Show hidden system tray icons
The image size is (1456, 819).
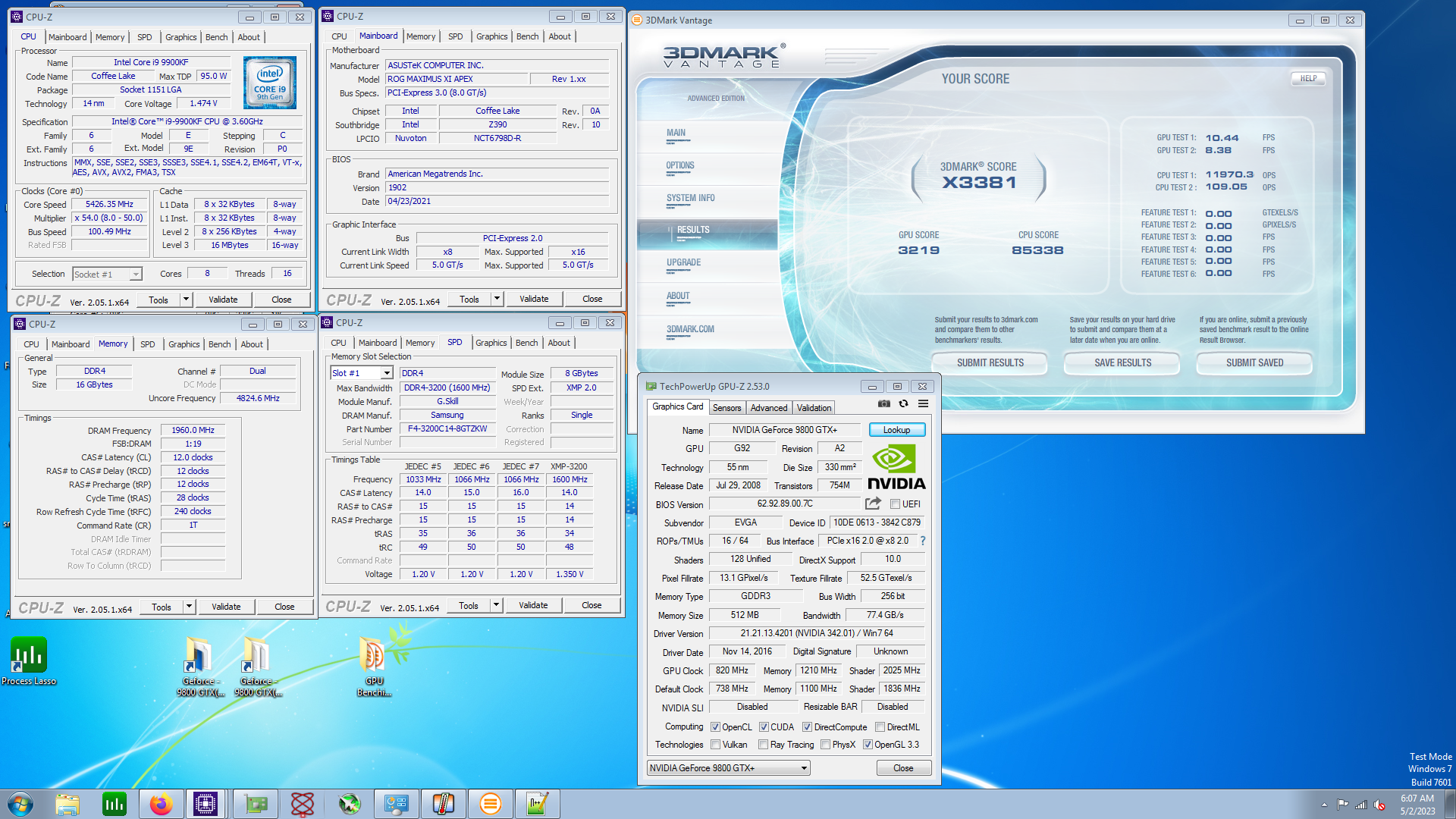click(x=1324, y=805)
